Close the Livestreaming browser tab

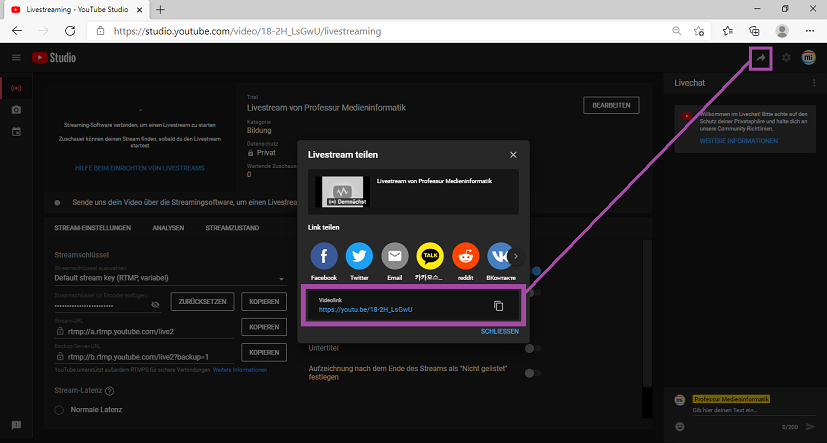140,9
